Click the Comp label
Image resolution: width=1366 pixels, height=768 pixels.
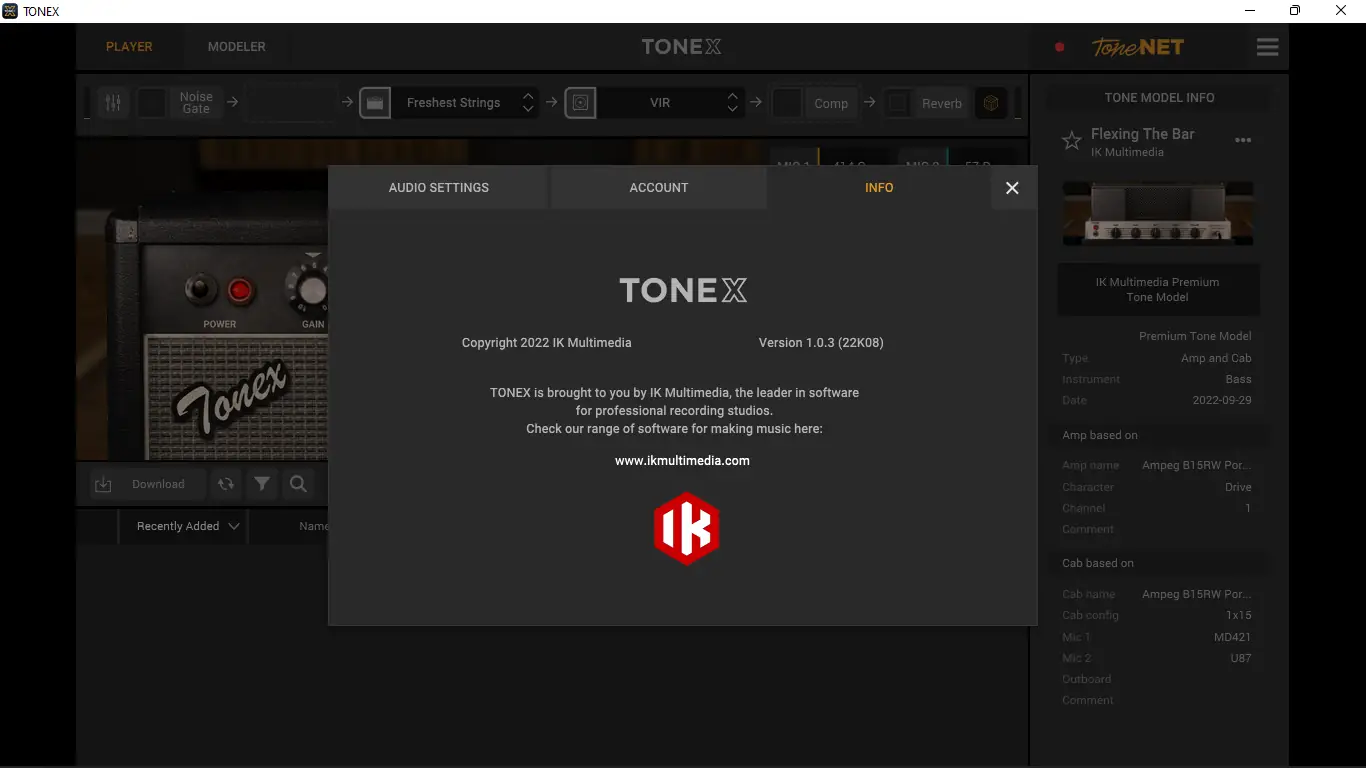coord(831,103)
